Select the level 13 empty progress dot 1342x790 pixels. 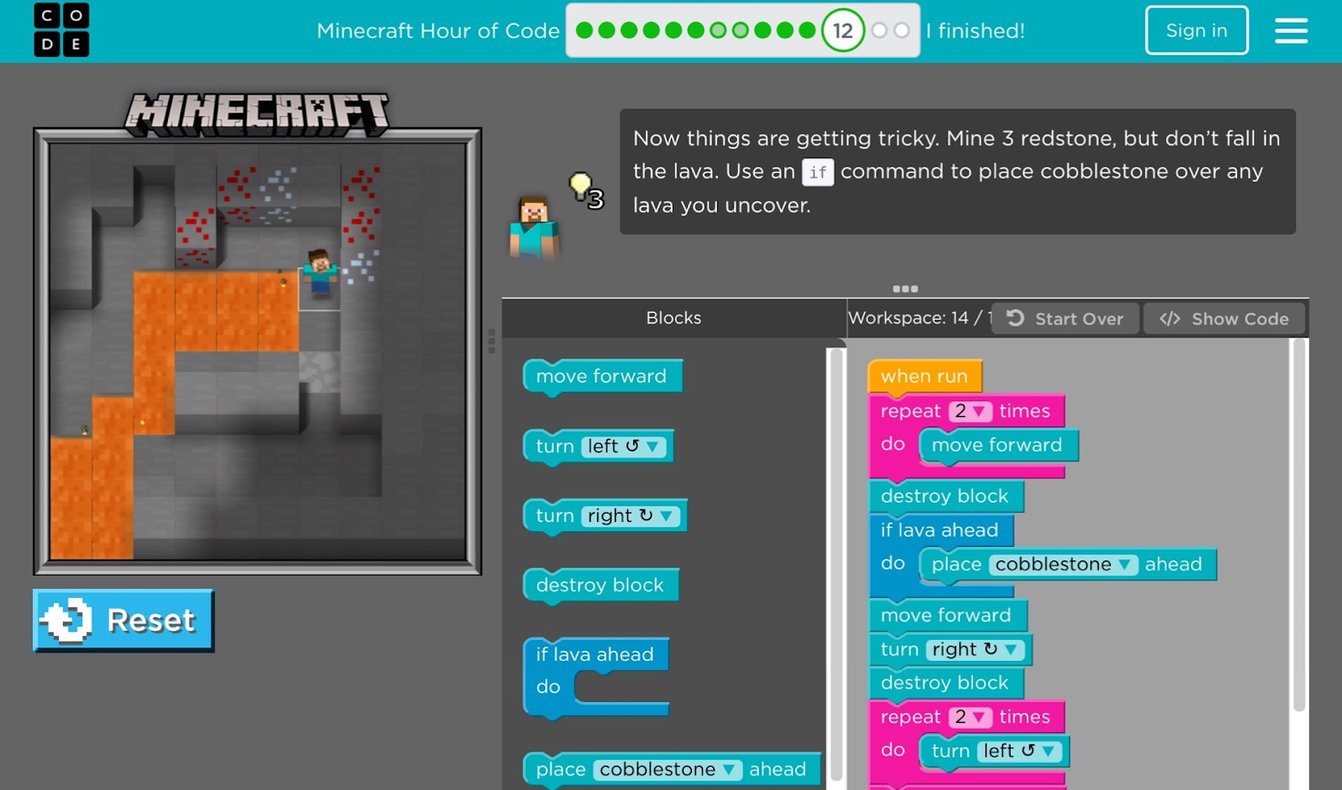click(879, 30)
